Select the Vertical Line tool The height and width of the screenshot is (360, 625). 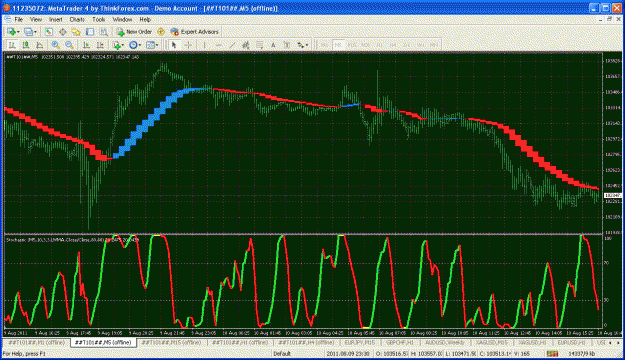point(204,45)
